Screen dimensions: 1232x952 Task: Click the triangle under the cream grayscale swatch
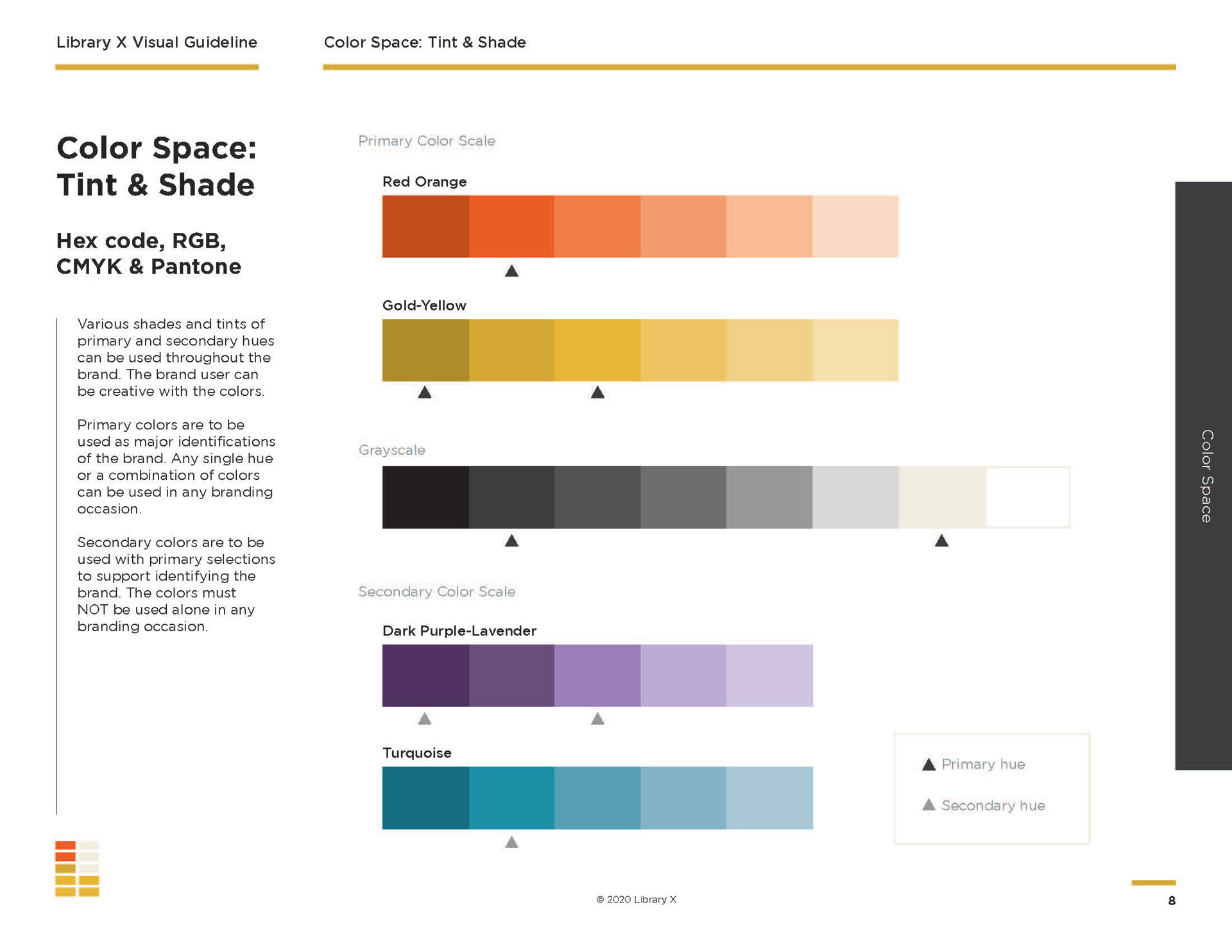pyautogui.click(x=941, y=541)
